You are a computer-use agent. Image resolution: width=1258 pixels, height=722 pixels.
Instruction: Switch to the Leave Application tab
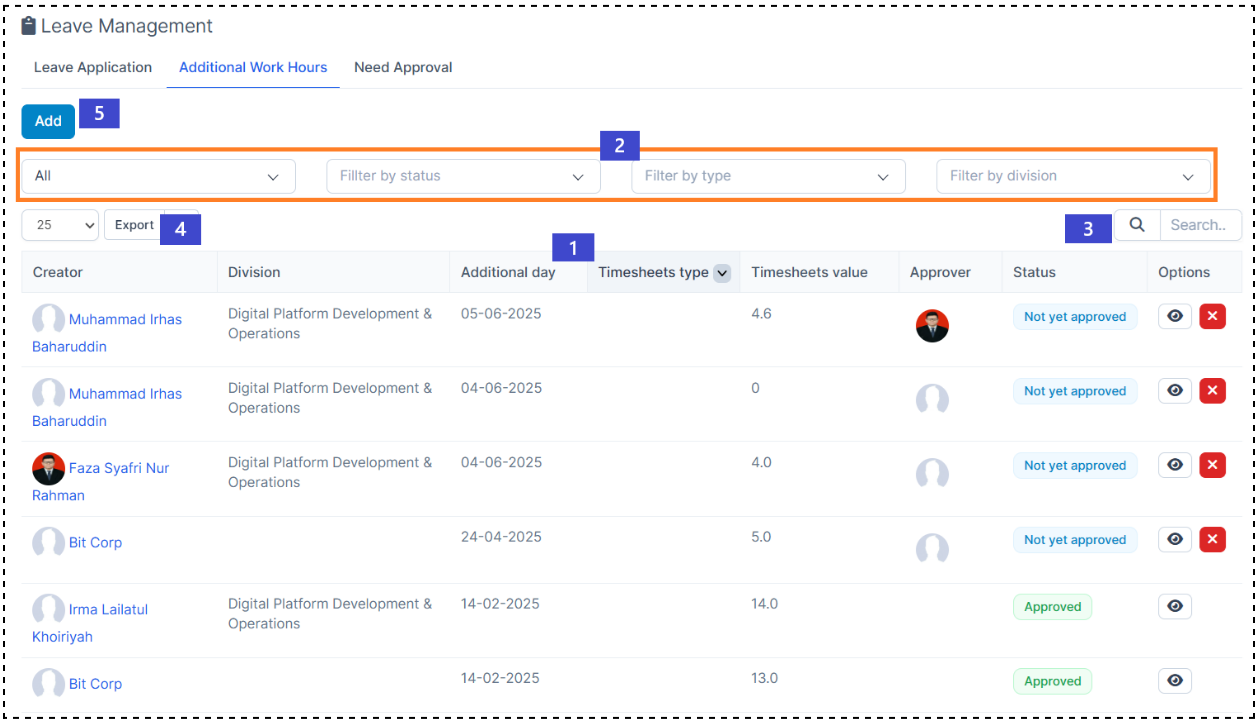tap(93, 68)
